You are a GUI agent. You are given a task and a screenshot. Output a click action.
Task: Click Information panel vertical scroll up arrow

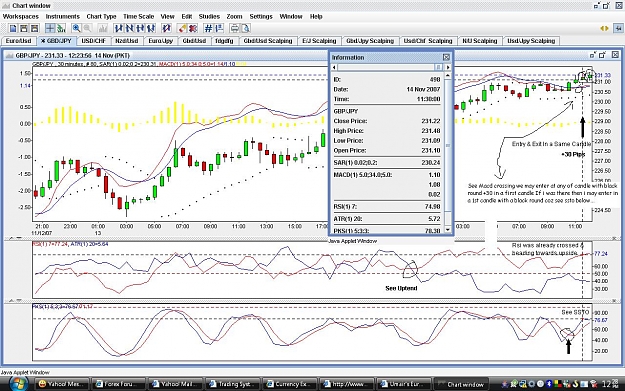448,75
